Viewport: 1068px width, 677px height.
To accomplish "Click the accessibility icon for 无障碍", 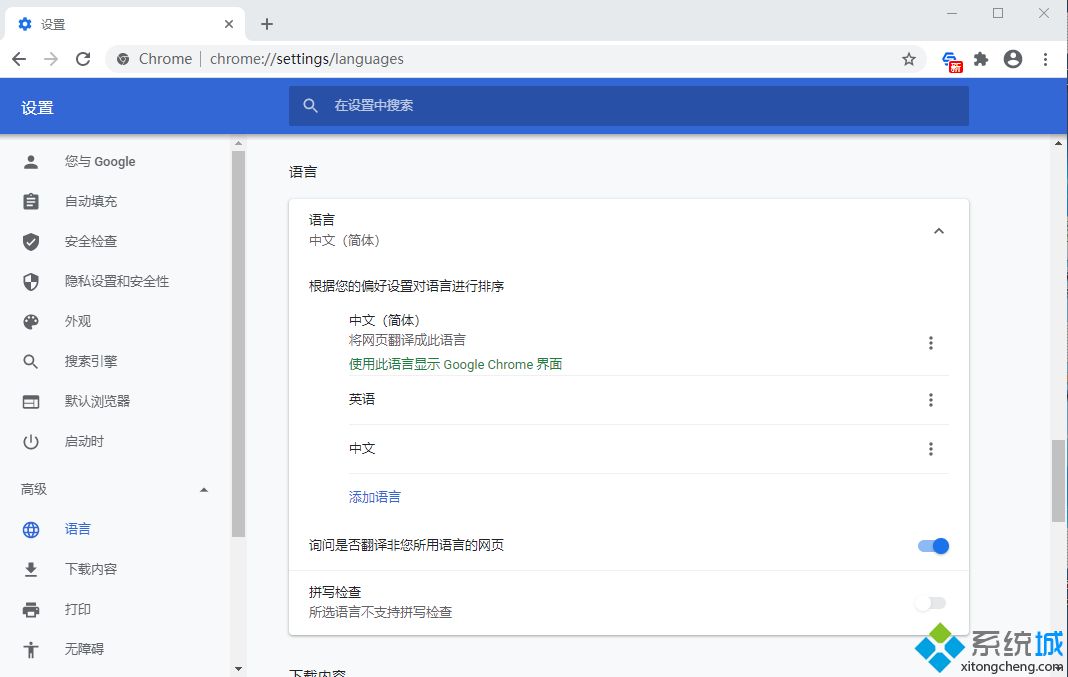I will point(31,649).
